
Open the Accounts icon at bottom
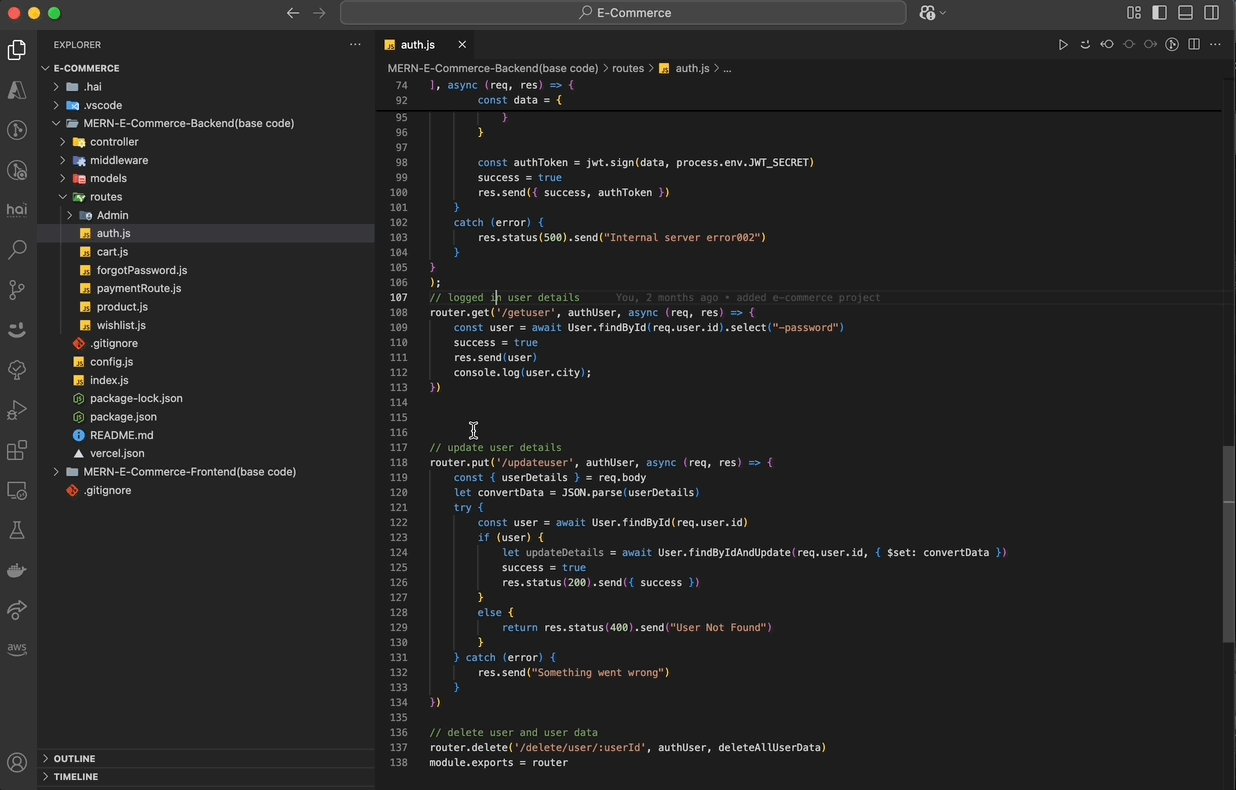tap(17, 763)
